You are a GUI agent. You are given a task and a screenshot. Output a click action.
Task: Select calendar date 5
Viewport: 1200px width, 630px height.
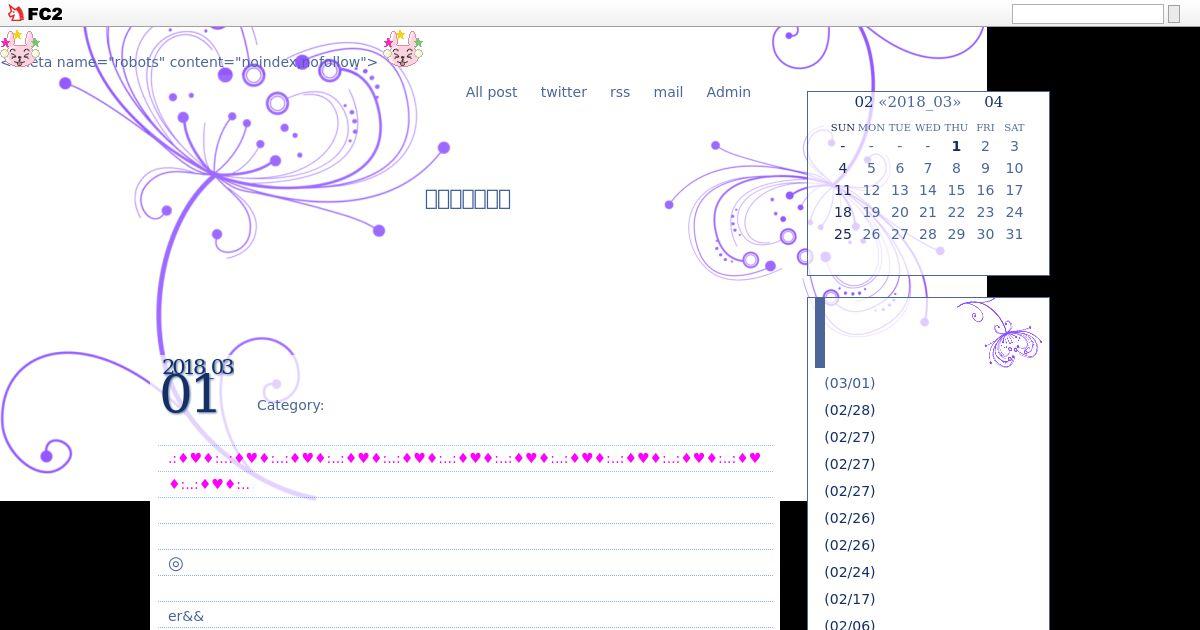tap(871, 168)
